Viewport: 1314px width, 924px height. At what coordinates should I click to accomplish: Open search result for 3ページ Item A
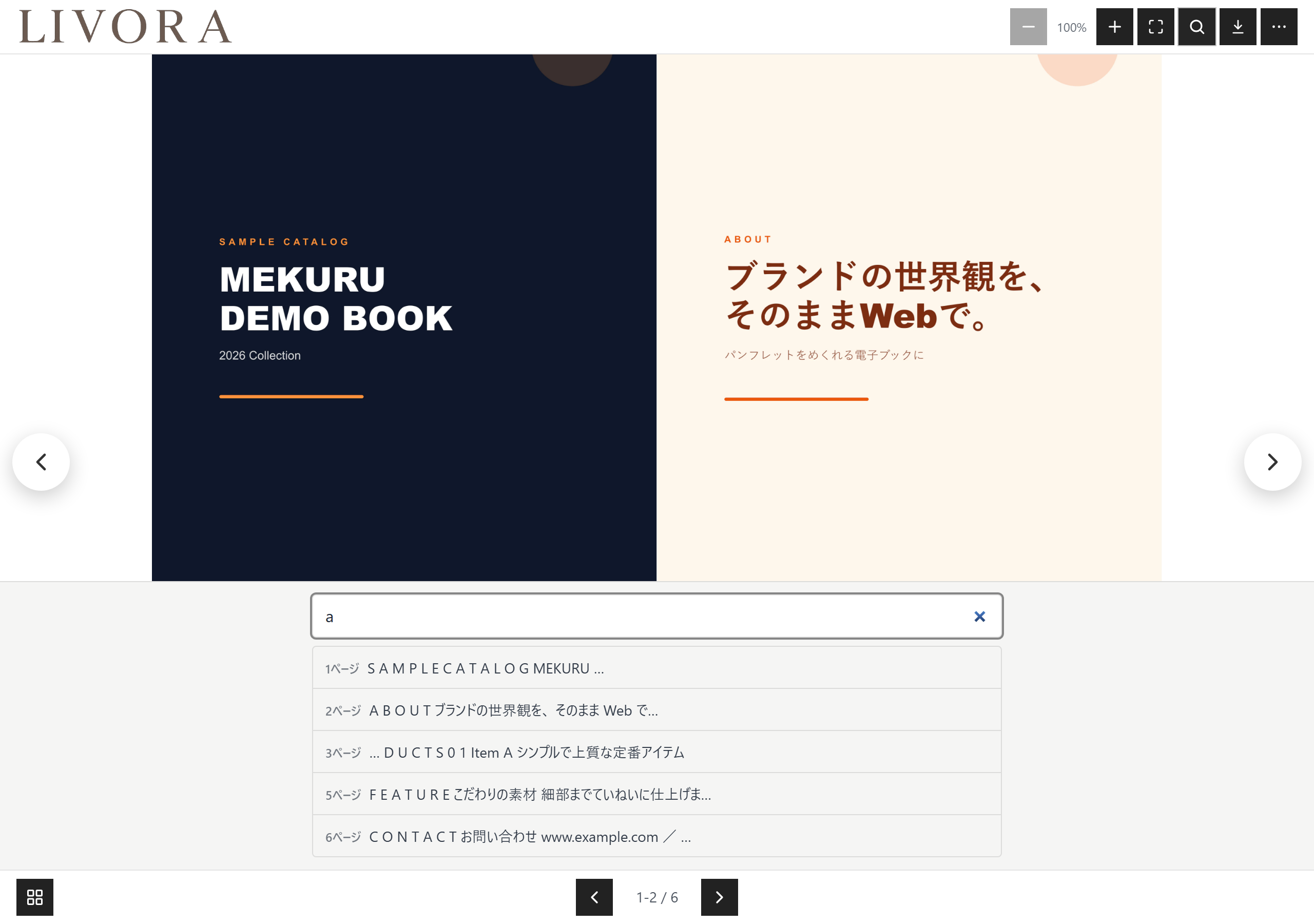coord(656,752)
